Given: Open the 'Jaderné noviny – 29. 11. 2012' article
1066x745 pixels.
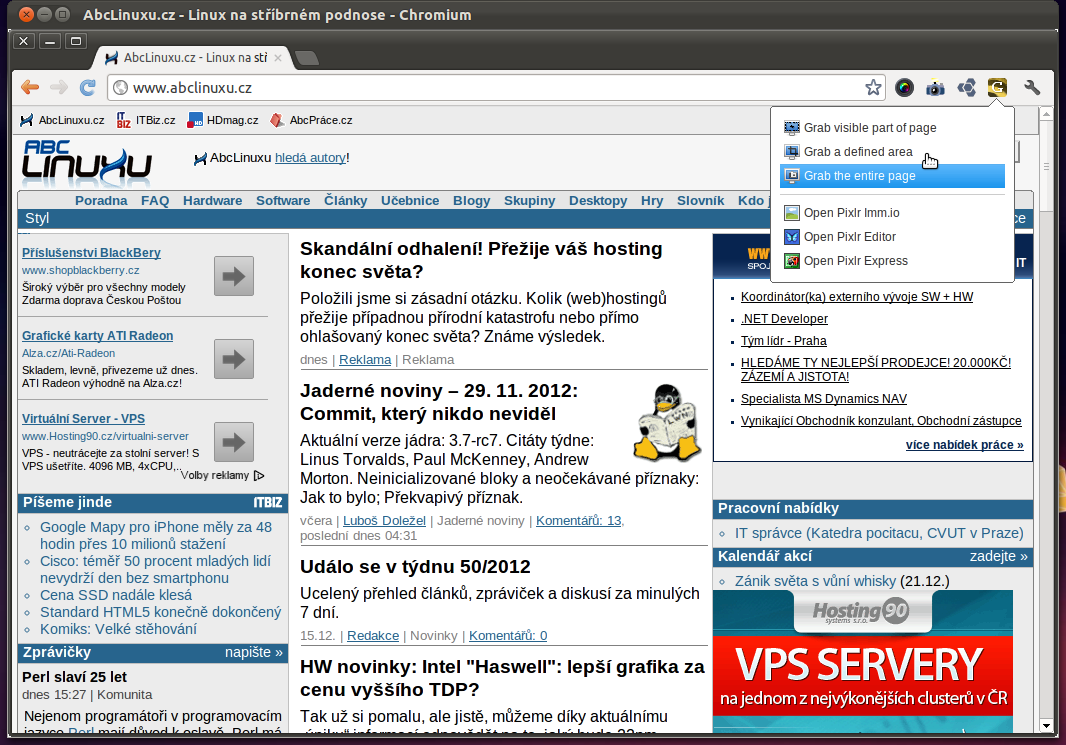Looking at the screenshot, I should (439, 402).
